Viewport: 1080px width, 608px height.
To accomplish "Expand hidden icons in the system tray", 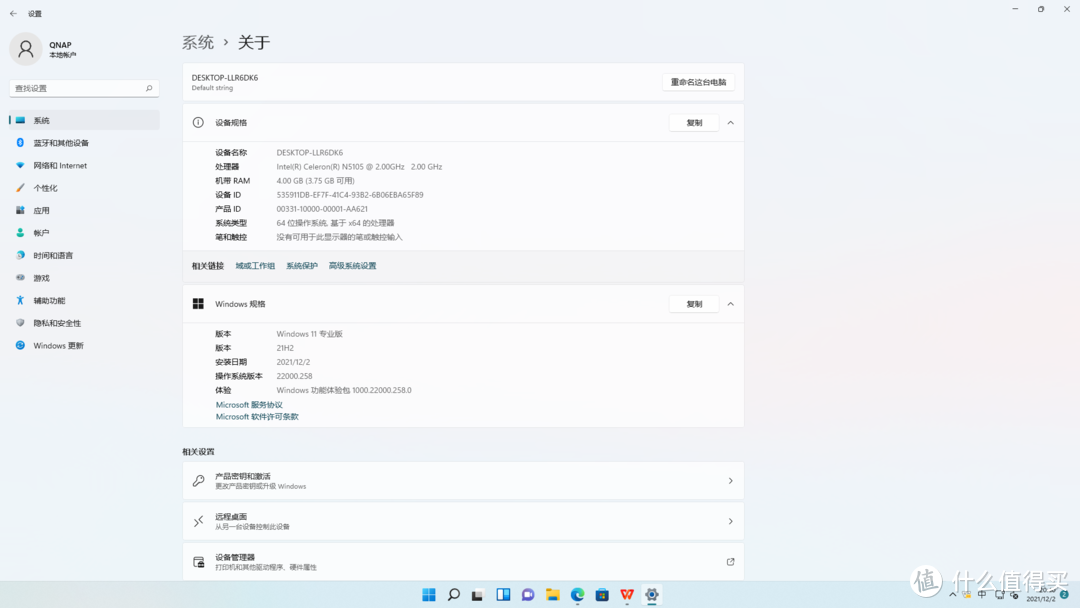I will click(952, 594).
